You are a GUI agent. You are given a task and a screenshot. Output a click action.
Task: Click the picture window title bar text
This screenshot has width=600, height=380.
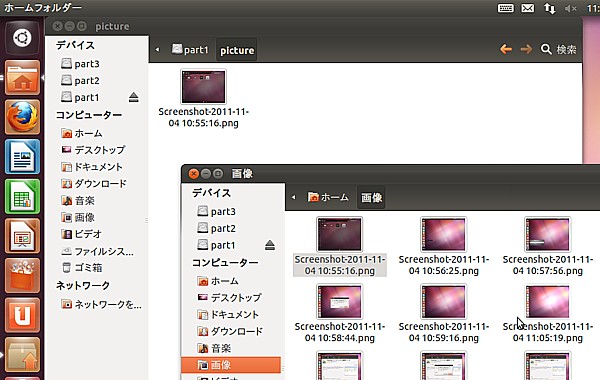click(x=112, y=26)
